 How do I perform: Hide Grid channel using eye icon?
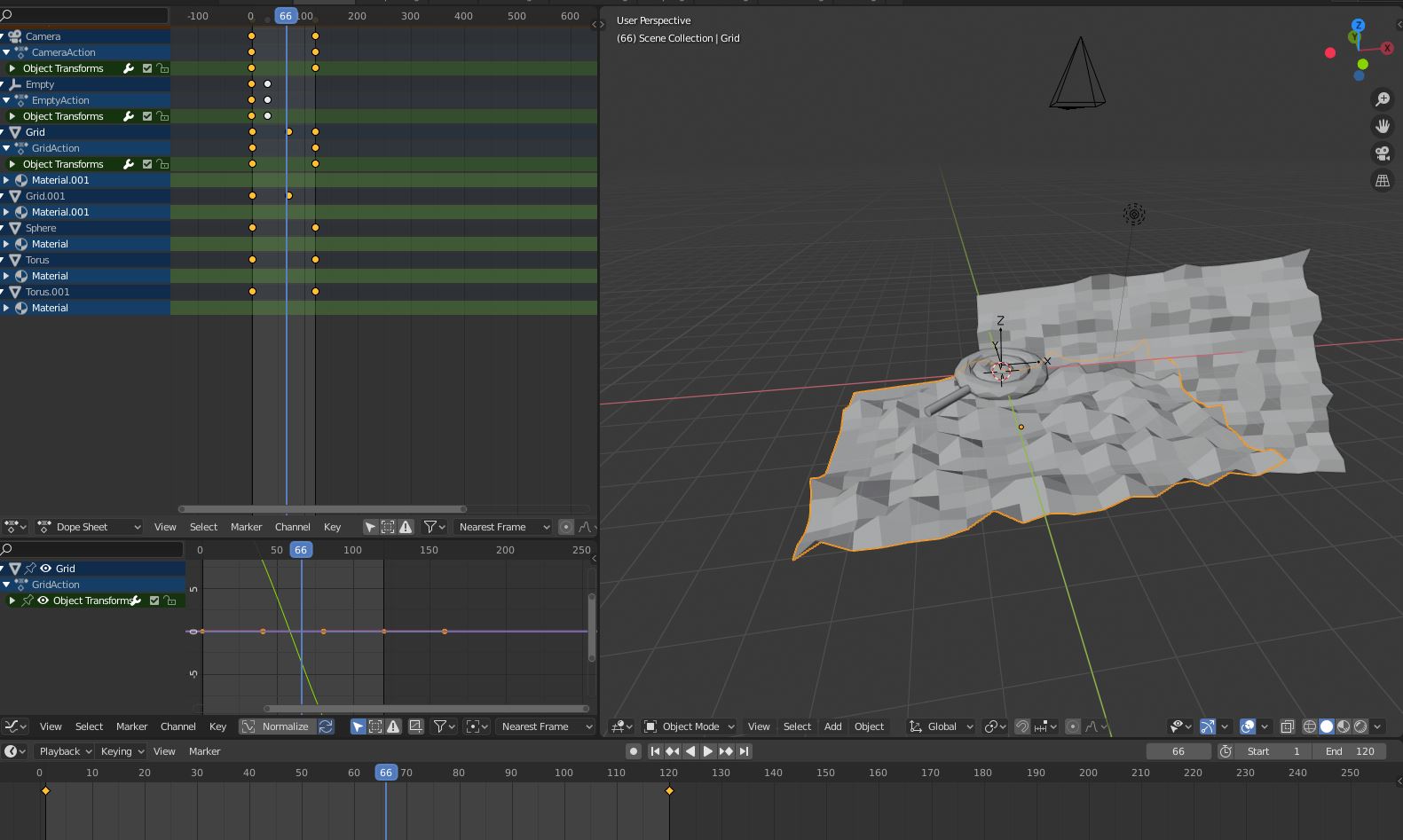tap(45, 569)
